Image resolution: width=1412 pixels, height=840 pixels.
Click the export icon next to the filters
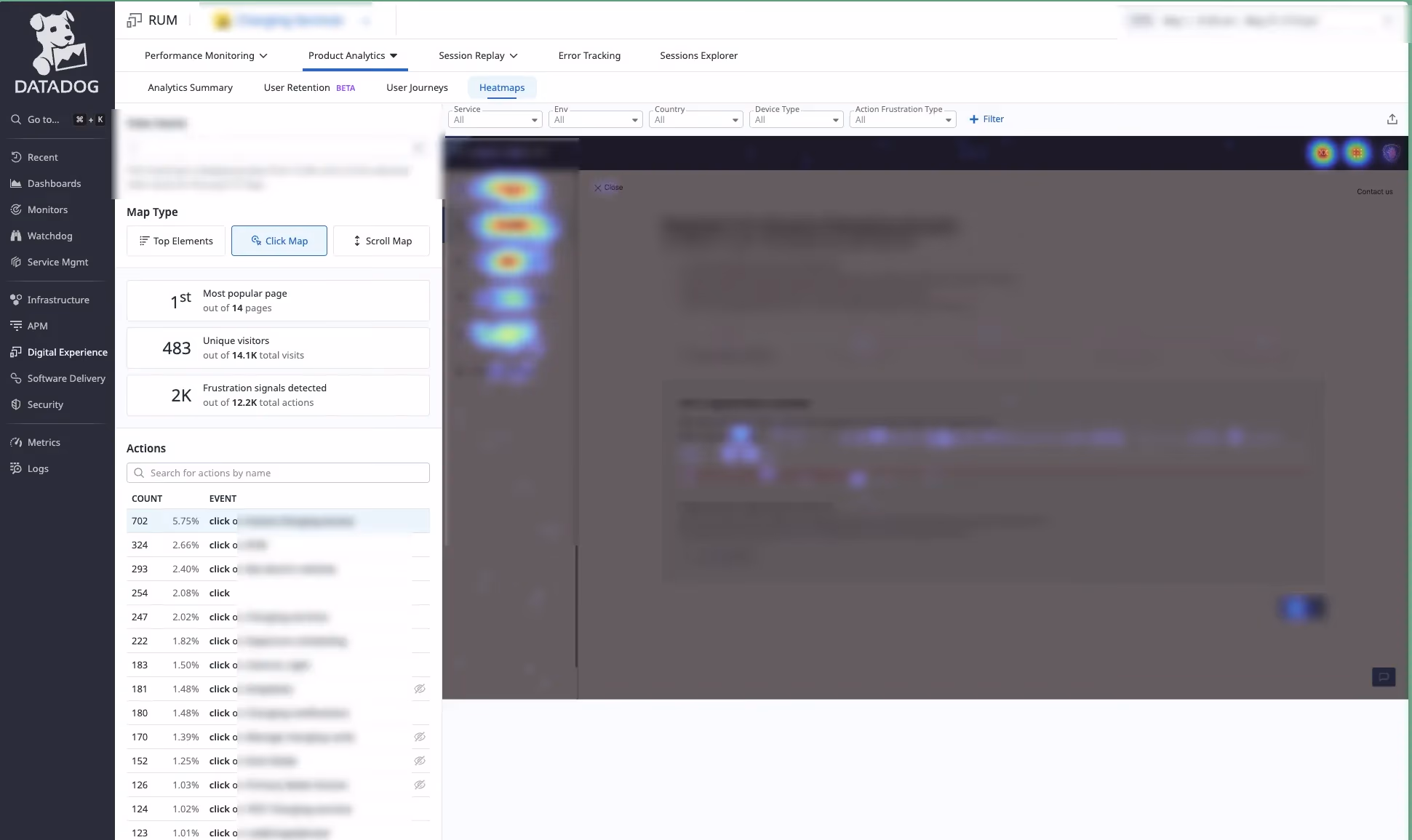[x=1392, y=119]
